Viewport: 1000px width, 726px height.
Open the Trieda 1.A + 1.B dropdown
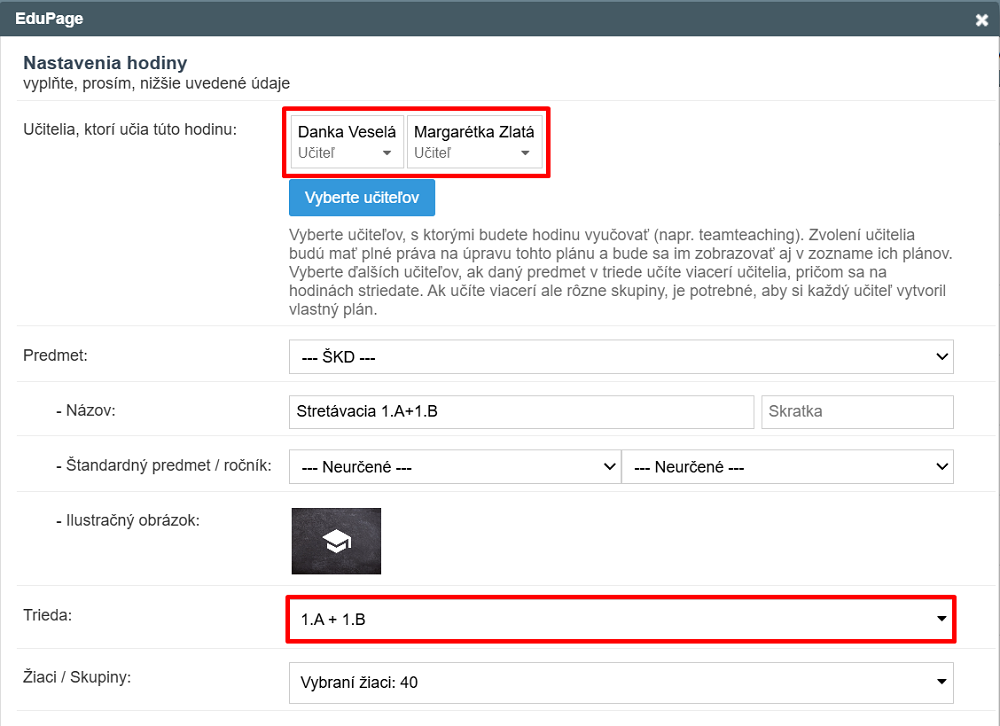[621, 619]
